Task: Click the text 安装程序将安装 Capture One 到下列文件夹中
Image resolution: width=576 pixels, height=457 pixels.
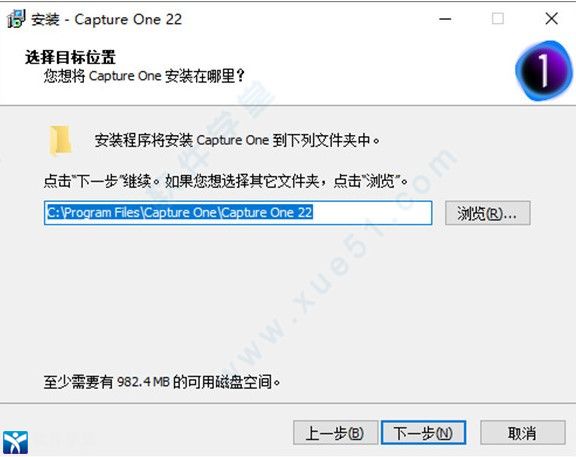Action: click(x=237, y=140)
